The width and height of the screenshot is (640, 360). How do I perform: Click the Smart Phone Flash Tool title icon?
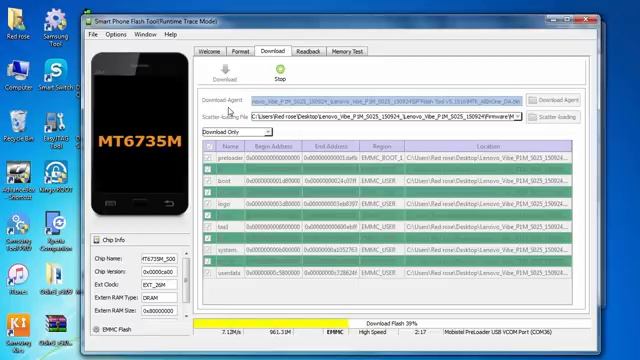click(89, 21)
